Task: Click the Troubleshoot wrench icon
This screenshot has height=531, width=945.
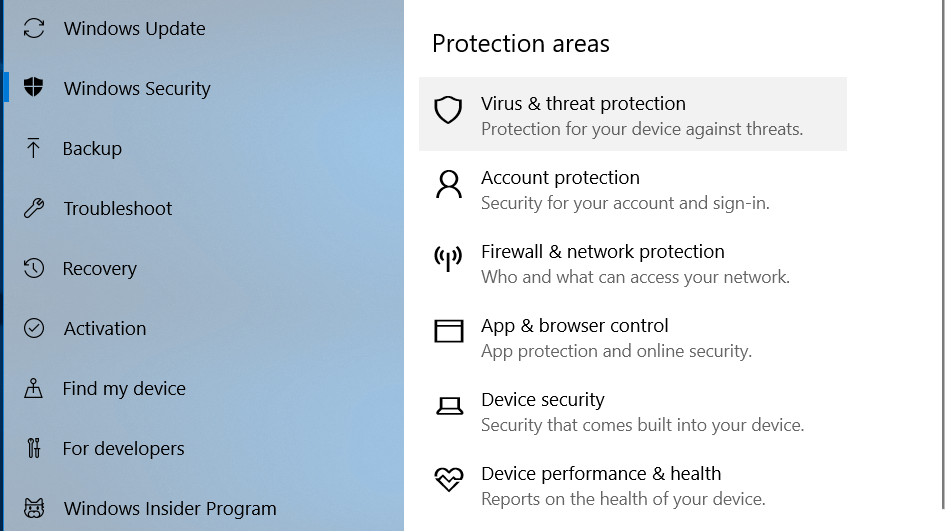Action: (x=34, y=208)
